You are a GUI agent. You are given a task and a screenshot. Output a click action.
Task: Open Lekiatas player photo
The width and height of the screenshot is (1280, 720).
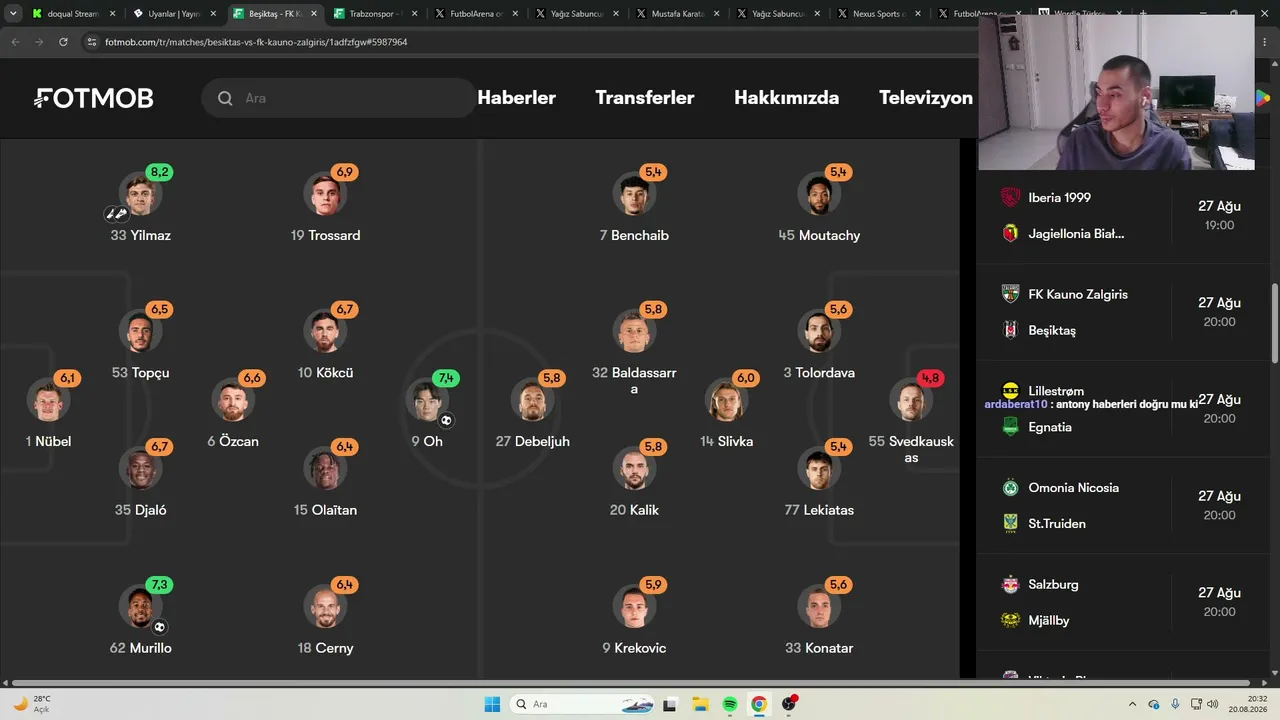click(x=819, y=469)
